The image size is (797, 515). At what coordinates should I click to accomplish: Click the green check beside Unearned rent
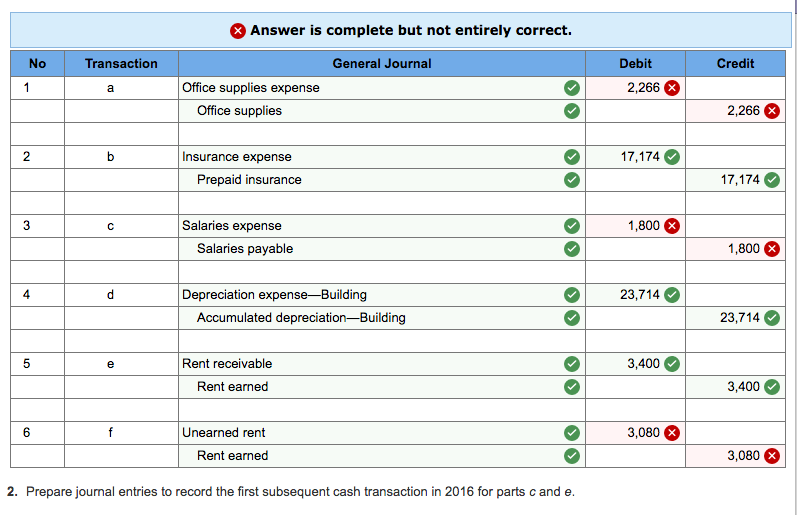coord(570,433)
